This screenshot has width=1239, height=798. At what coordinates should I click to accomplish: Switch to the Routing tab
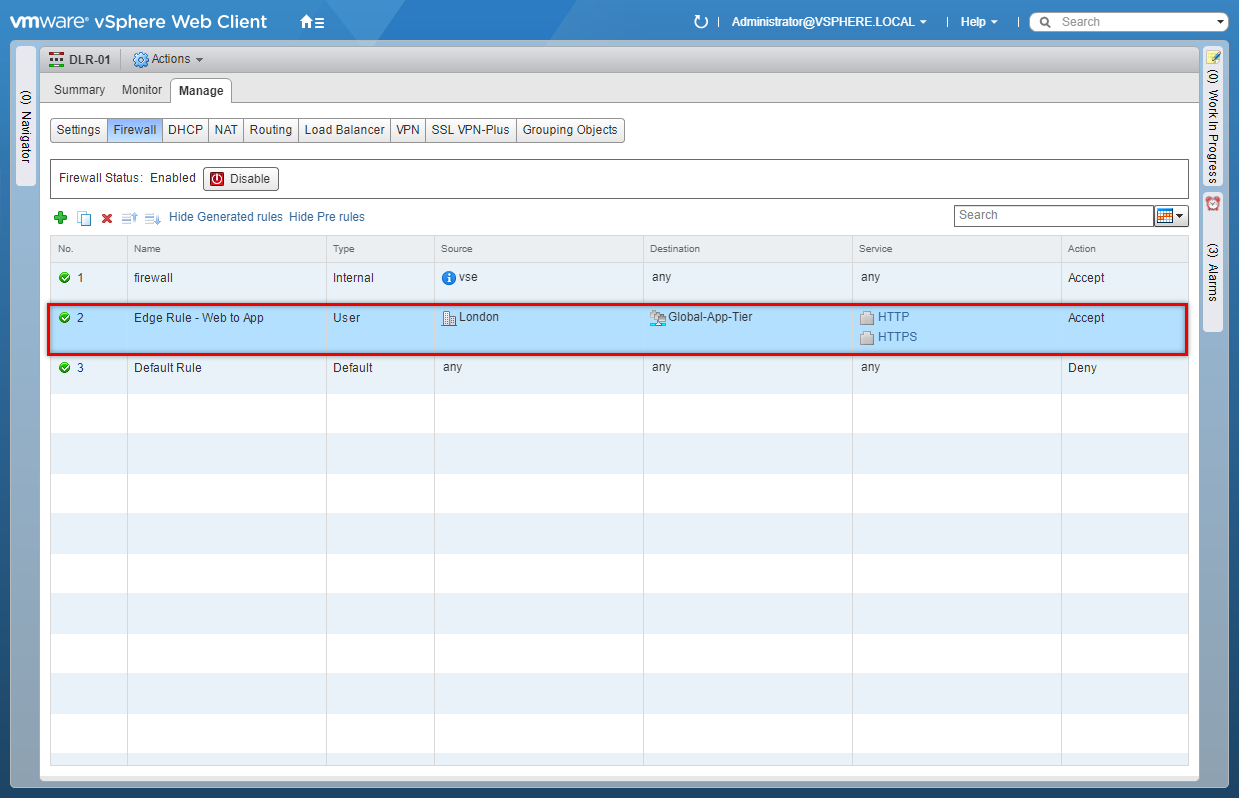(x=271, y=130)
